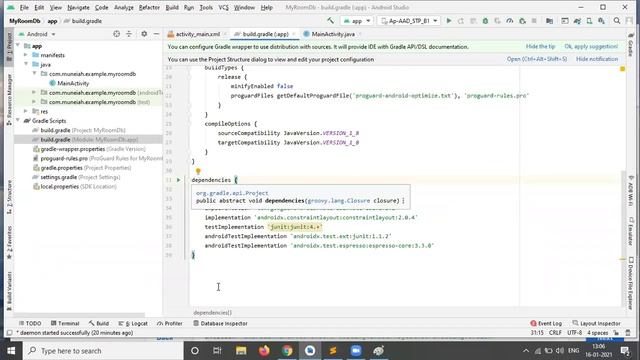Click Sync Project with Gradle Files icon
This screenshot has width=640, height=360.
[577, 21]
